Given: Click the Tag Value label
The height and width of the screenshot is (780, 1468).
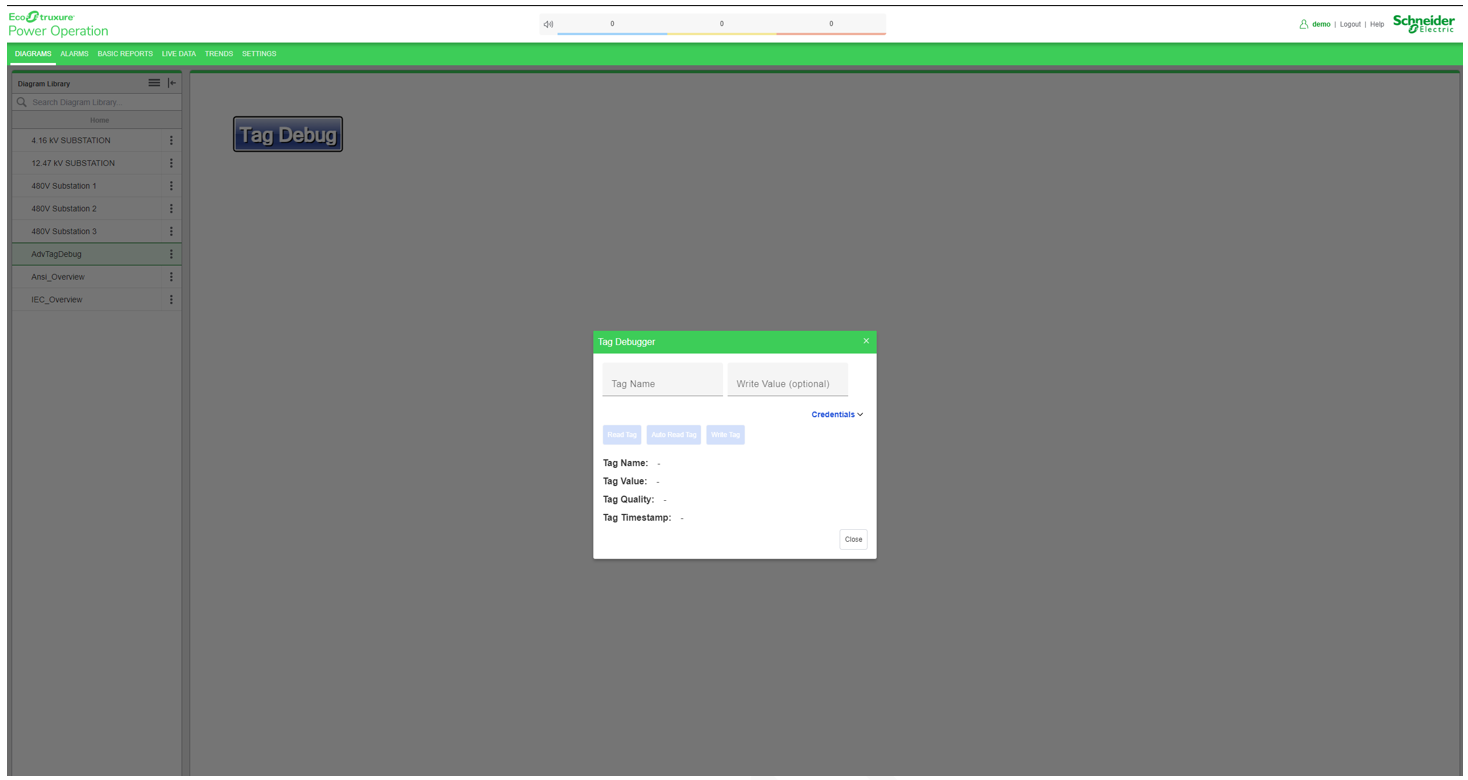Looking at the screenshot, I should coord(625,481).
